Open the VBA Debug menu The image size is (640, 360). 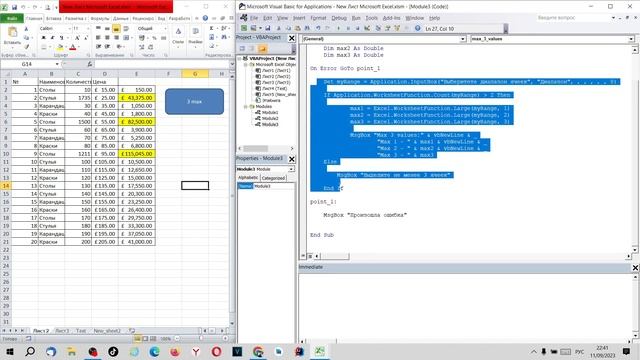tap(338, 18)
